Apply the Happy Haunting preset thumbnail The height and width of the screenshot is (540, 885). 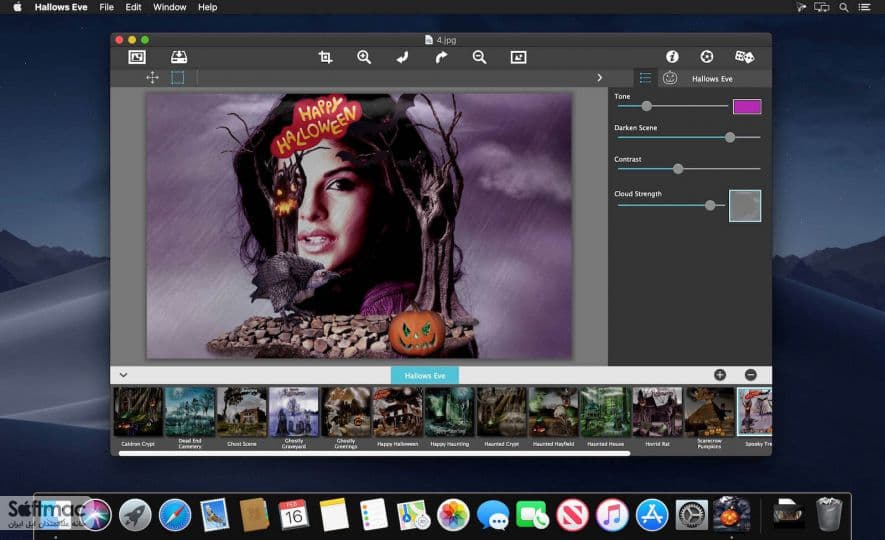point(449,411)
